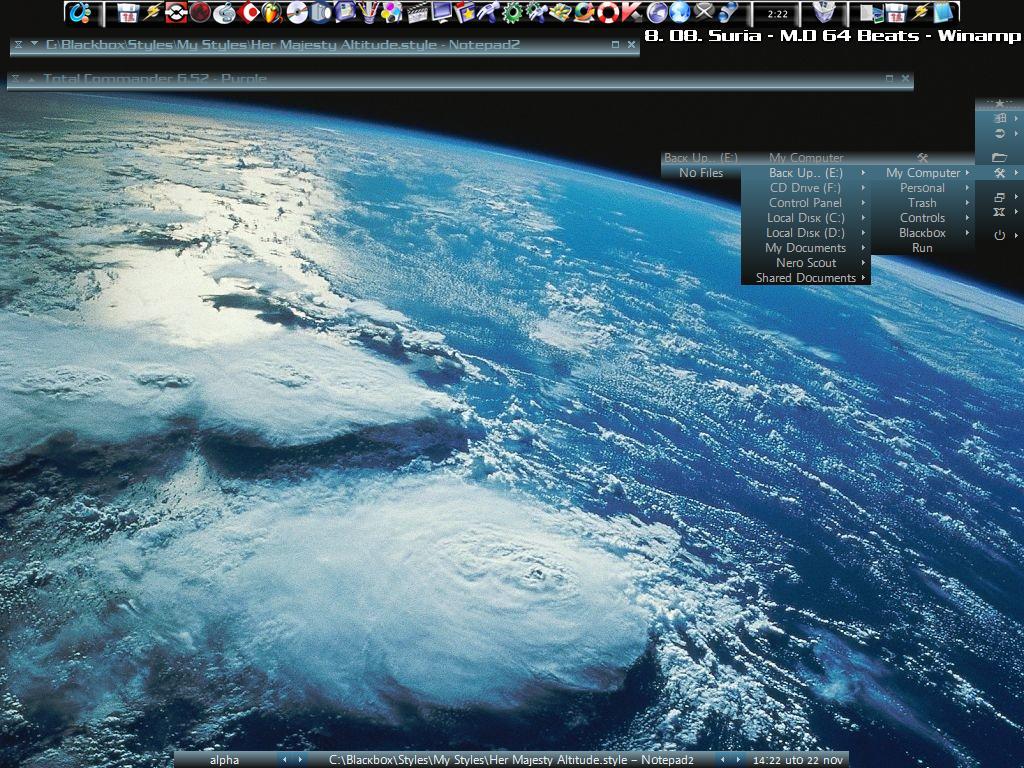Expand the Trash submenu arrow
Viewport: 1024px width, 768px height.
(967, 203)
